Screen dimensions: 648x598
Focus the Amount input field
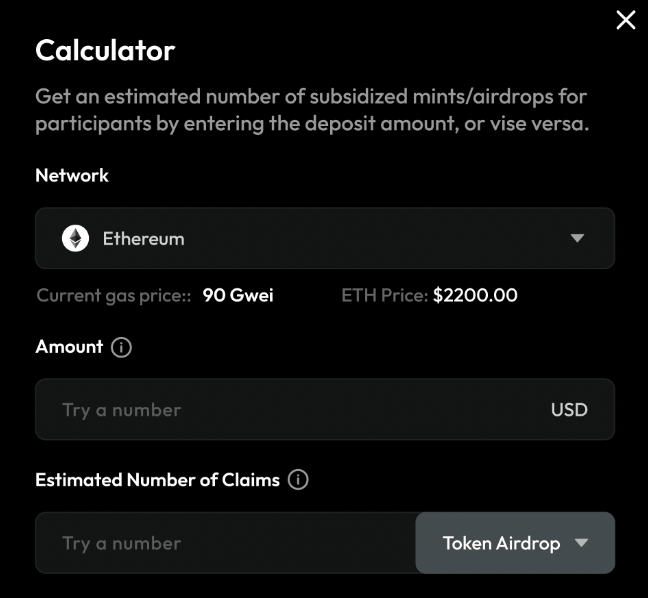[x=290, y=410]
